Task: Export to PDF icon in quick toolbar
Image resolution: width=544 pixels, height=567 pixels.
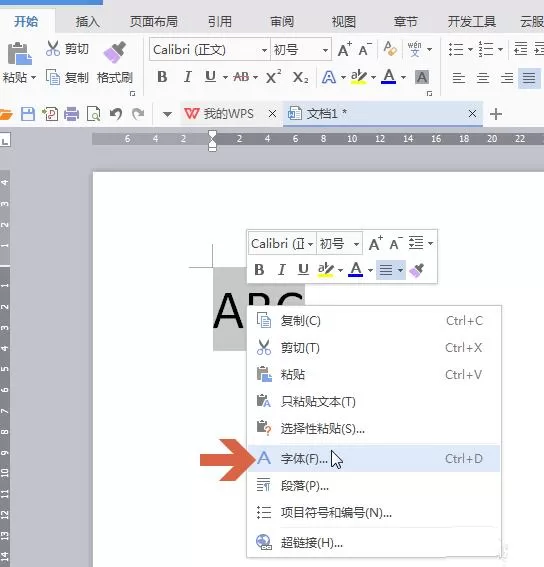Action: click(x=50, y=114)
